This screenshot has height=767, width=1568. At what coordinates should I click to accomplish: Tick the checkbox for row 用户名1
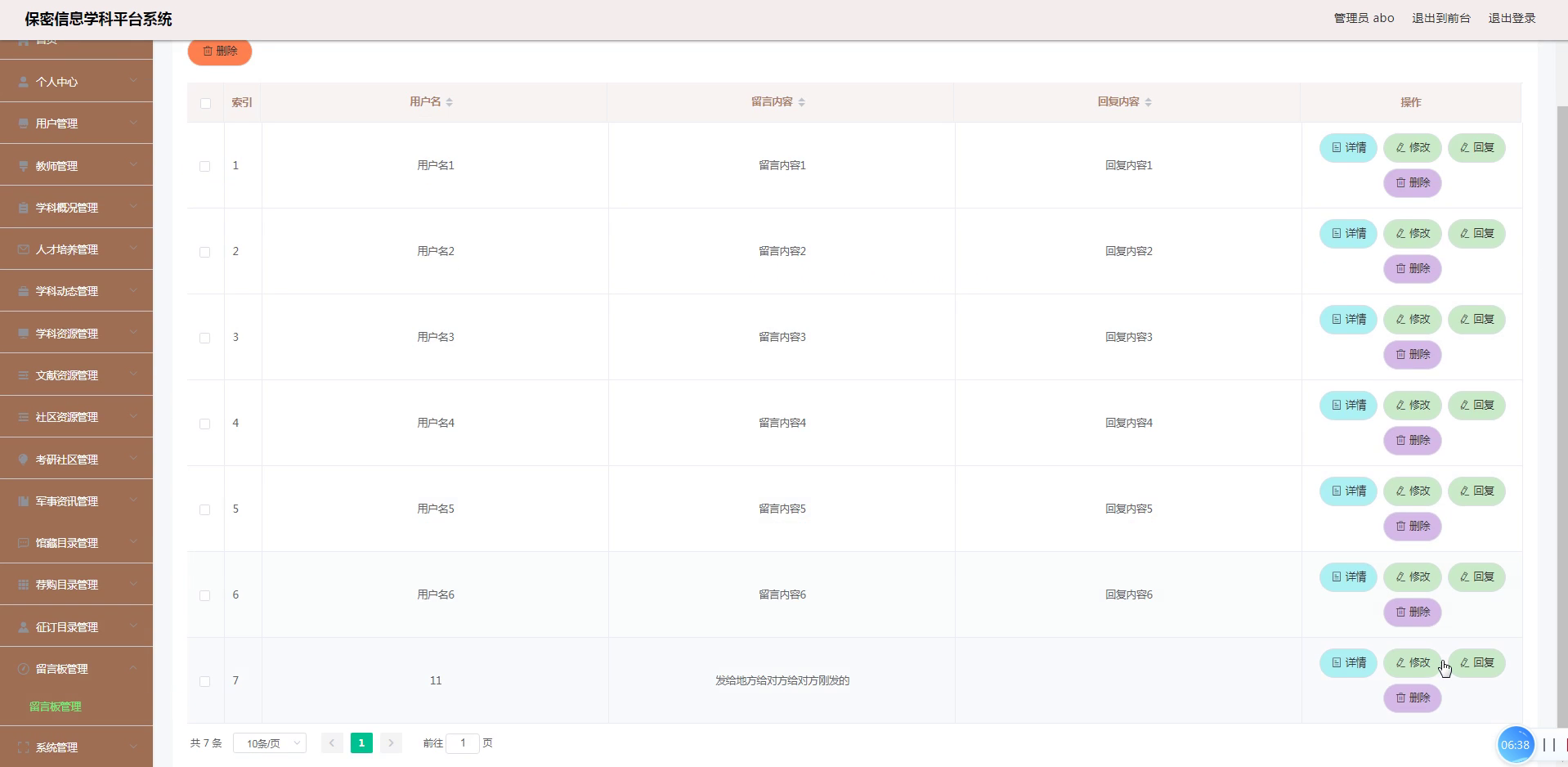pos(205,166)
